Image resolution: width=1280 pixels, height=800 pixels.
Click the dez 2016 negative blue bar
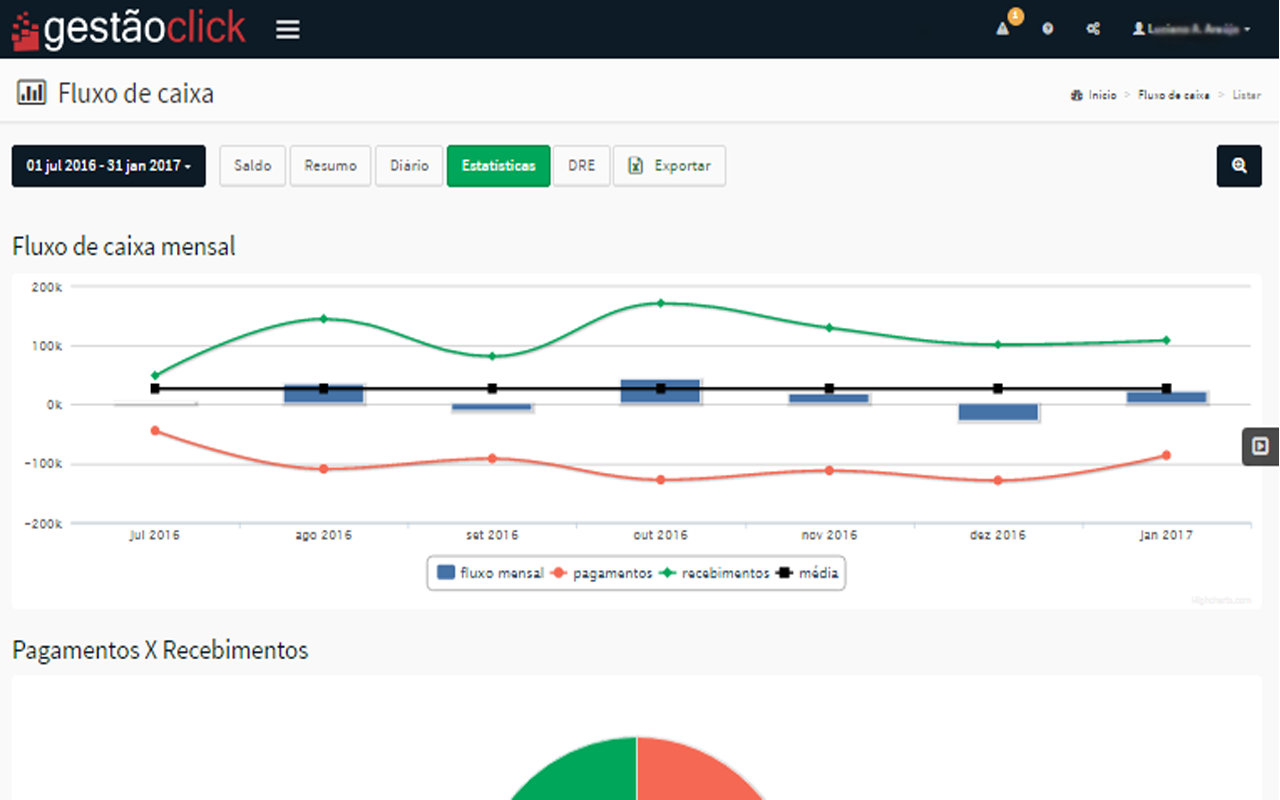pos(998,412)
